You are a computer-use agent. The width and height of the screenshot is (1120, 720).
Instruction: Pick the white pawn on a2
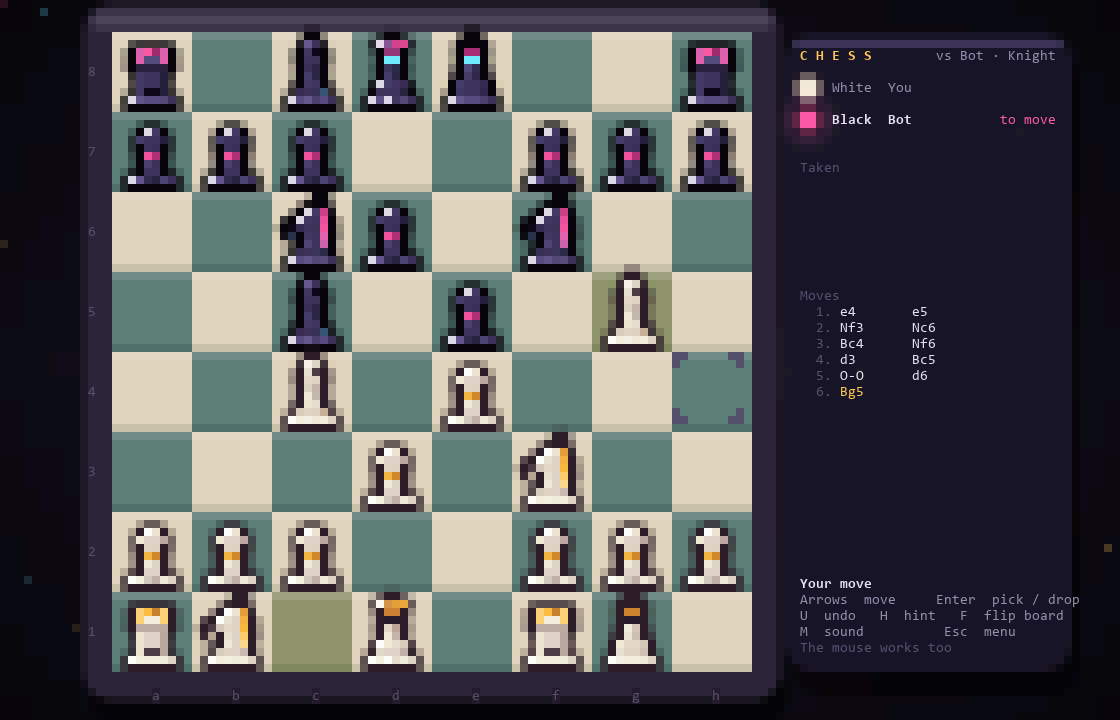pyautogui.click(x=151, y=556)
